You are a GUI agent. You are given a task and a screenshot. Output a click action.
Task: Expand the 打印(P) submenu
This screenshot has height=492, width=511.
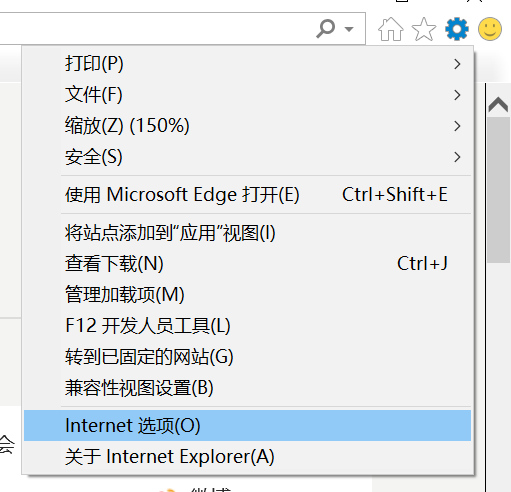247,64
